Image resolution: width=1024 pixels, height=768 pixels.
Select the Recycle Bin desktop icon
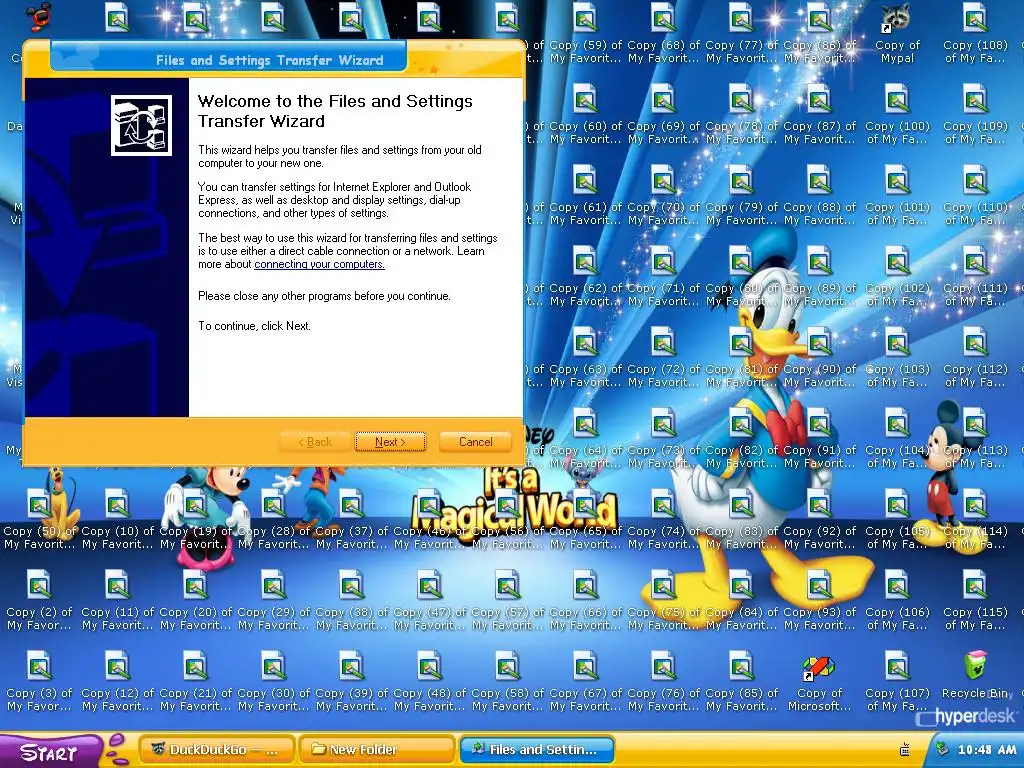(976, 665)
